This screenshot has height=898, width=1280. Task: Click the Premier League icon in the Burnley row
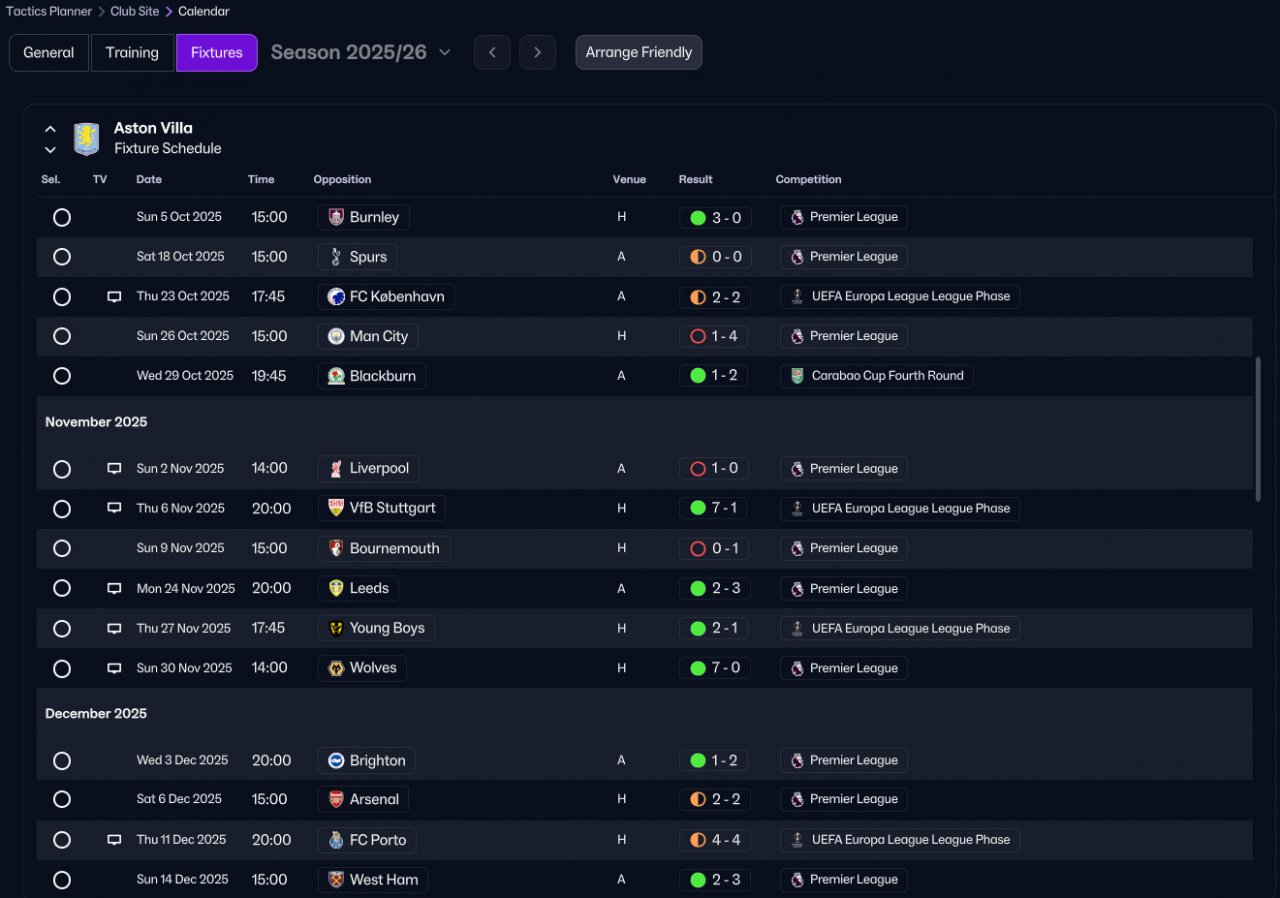tap(797, 217)
